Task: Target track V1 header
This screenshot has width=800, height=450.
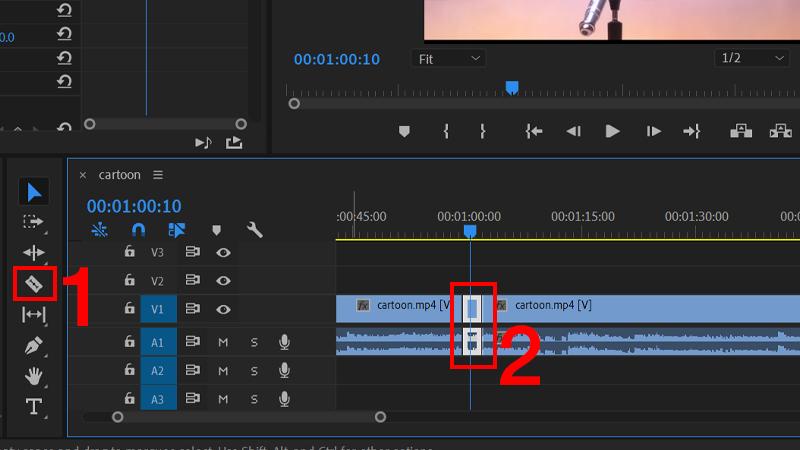Action: [x=158, y=309]
